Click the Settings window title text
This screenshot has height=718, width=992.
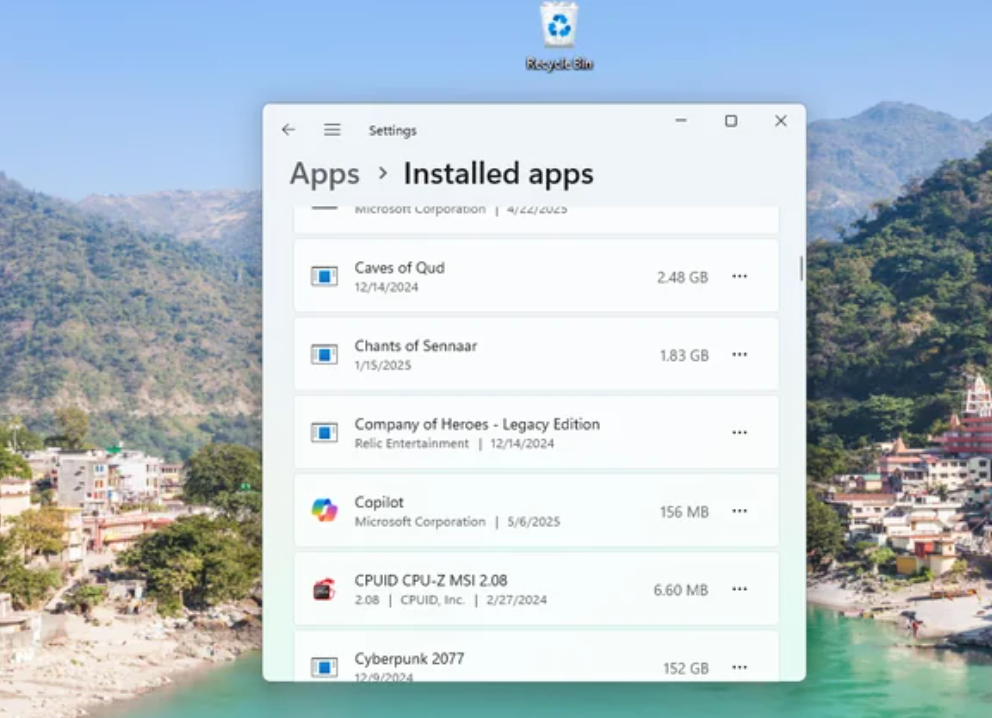(x=392, y=130)
